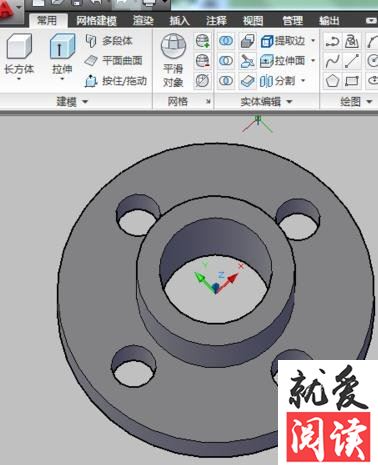This screenshot has width=378, height=465.
Task: Start the Circle draw tool
Action: (x=372, y=61)
